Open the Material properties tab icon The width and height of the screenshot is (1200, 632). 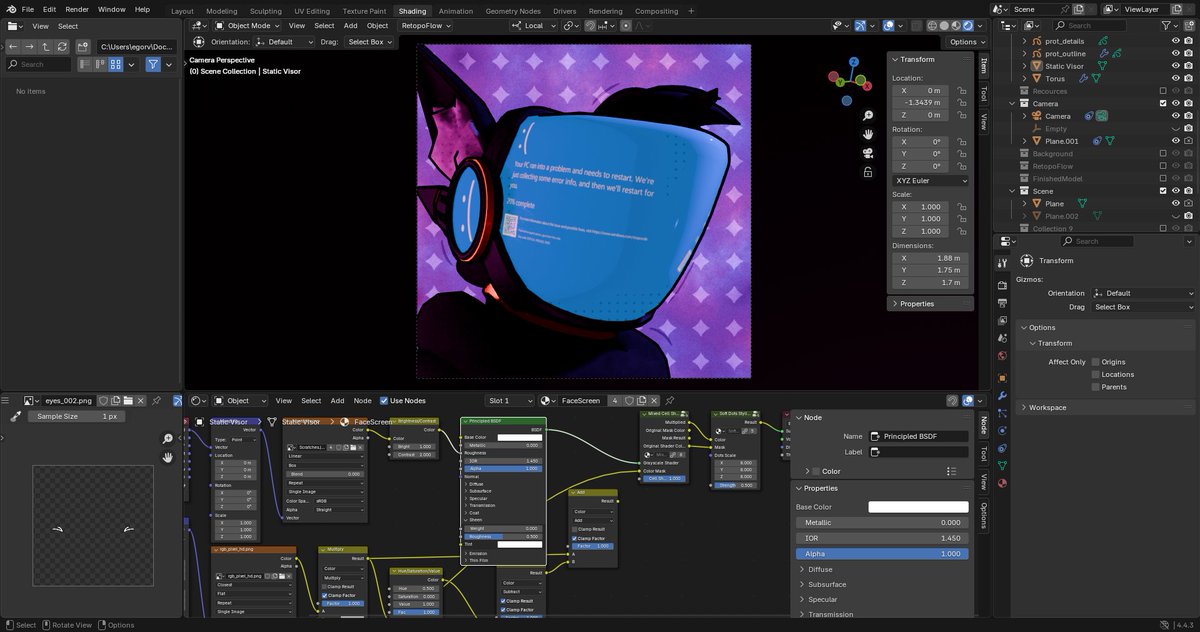(x=1003, y=482)
